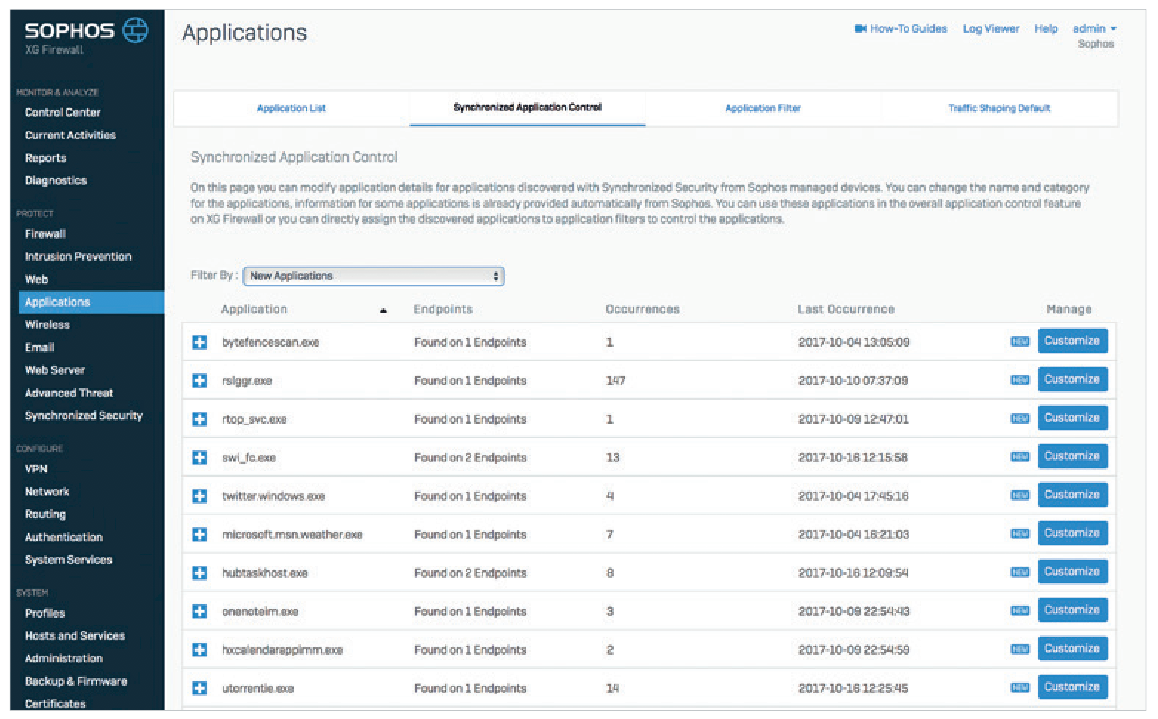This screenshot has width=1158, height=719.
Task: Customize the bytefencescan.exe application
Action: coord(1072,341)
